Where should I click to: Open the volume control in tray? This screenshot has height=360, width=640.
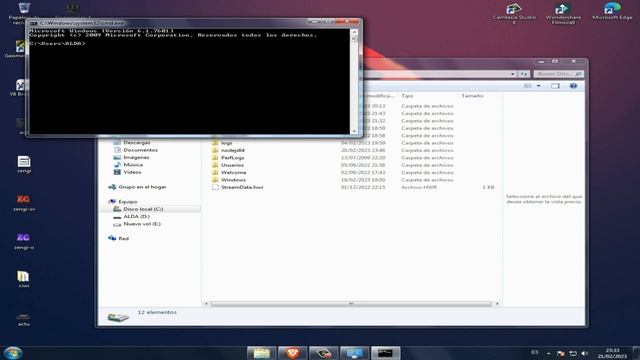coord(584,353)
